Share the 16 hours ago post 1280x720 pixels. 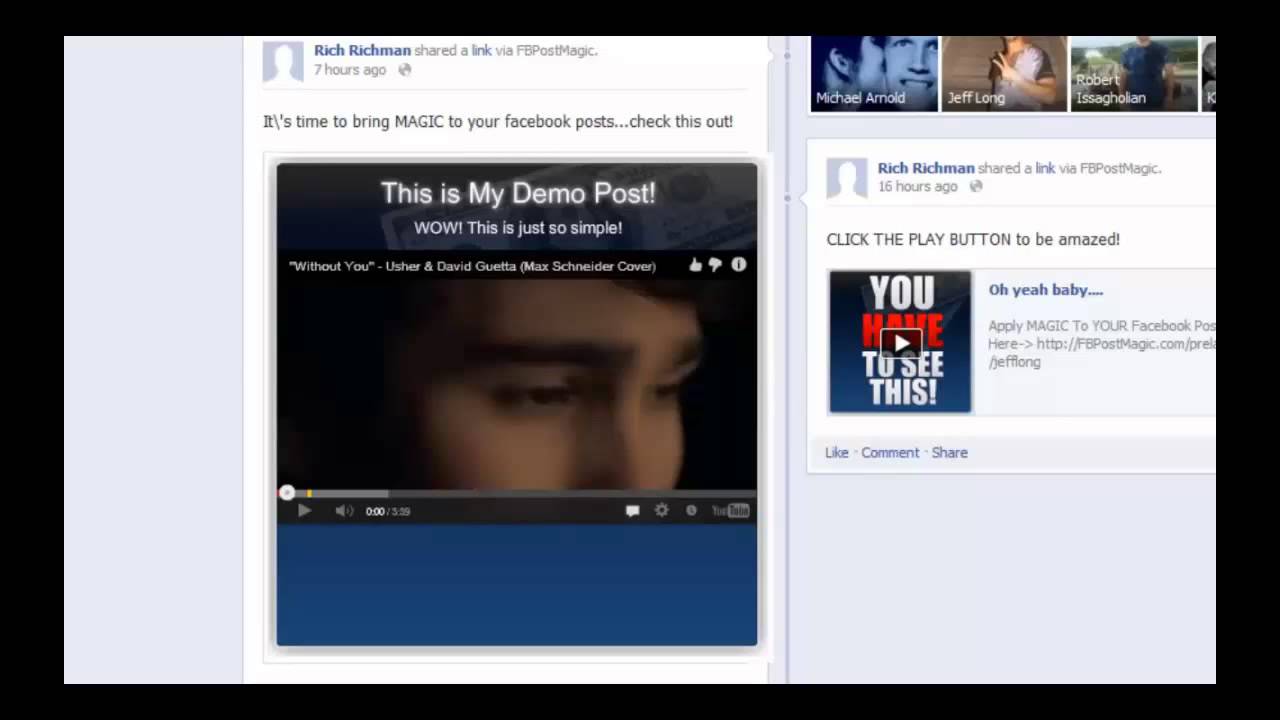pyautogui.click(x=950, y=453)
